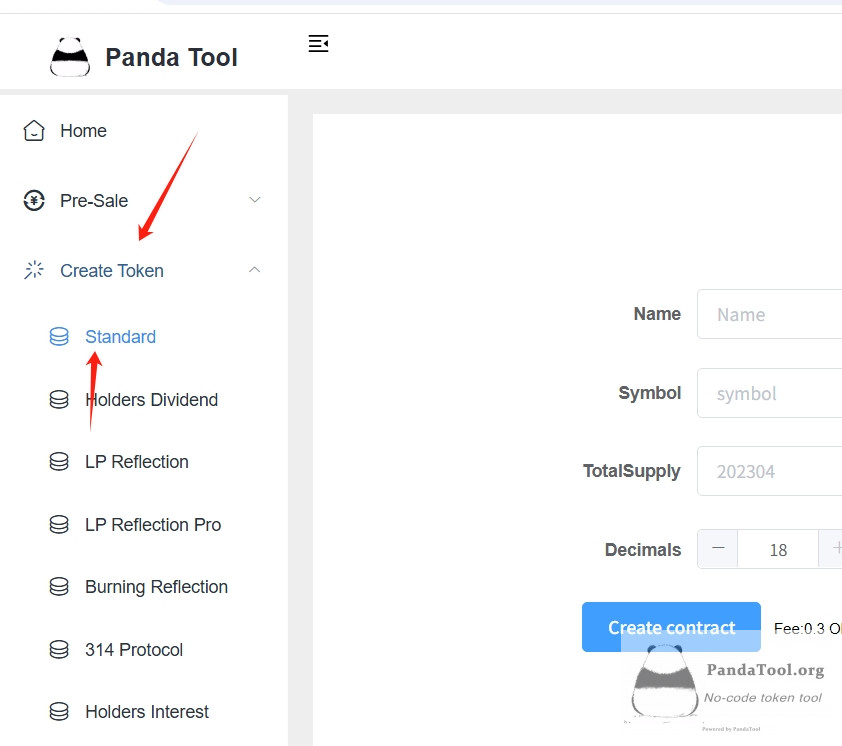Open the Pre-Sale menu
This screenshot has height=746, width=842.
point(144,200)
